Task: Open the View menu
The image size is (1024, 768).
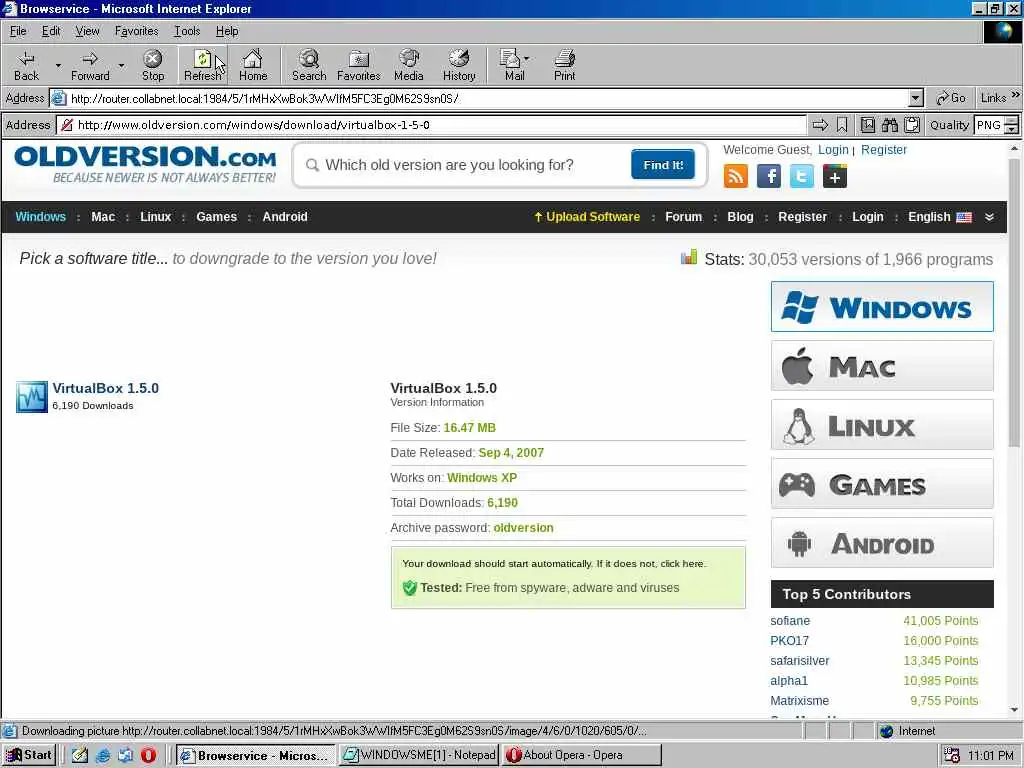Action: (x=87, y=31)
